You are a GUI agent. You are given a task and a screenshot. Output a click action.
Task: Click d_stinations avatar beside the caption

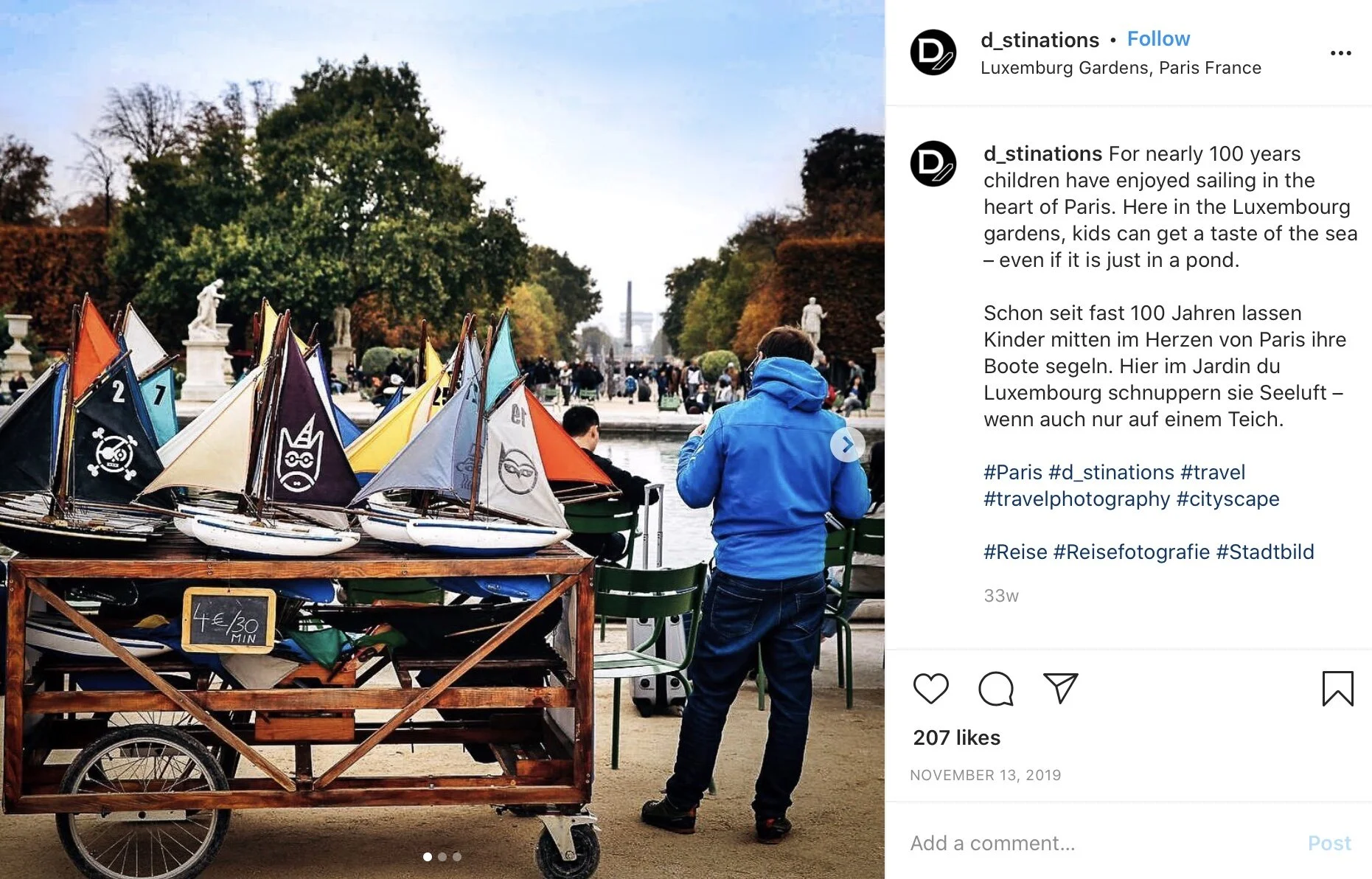tap(933, 164)
